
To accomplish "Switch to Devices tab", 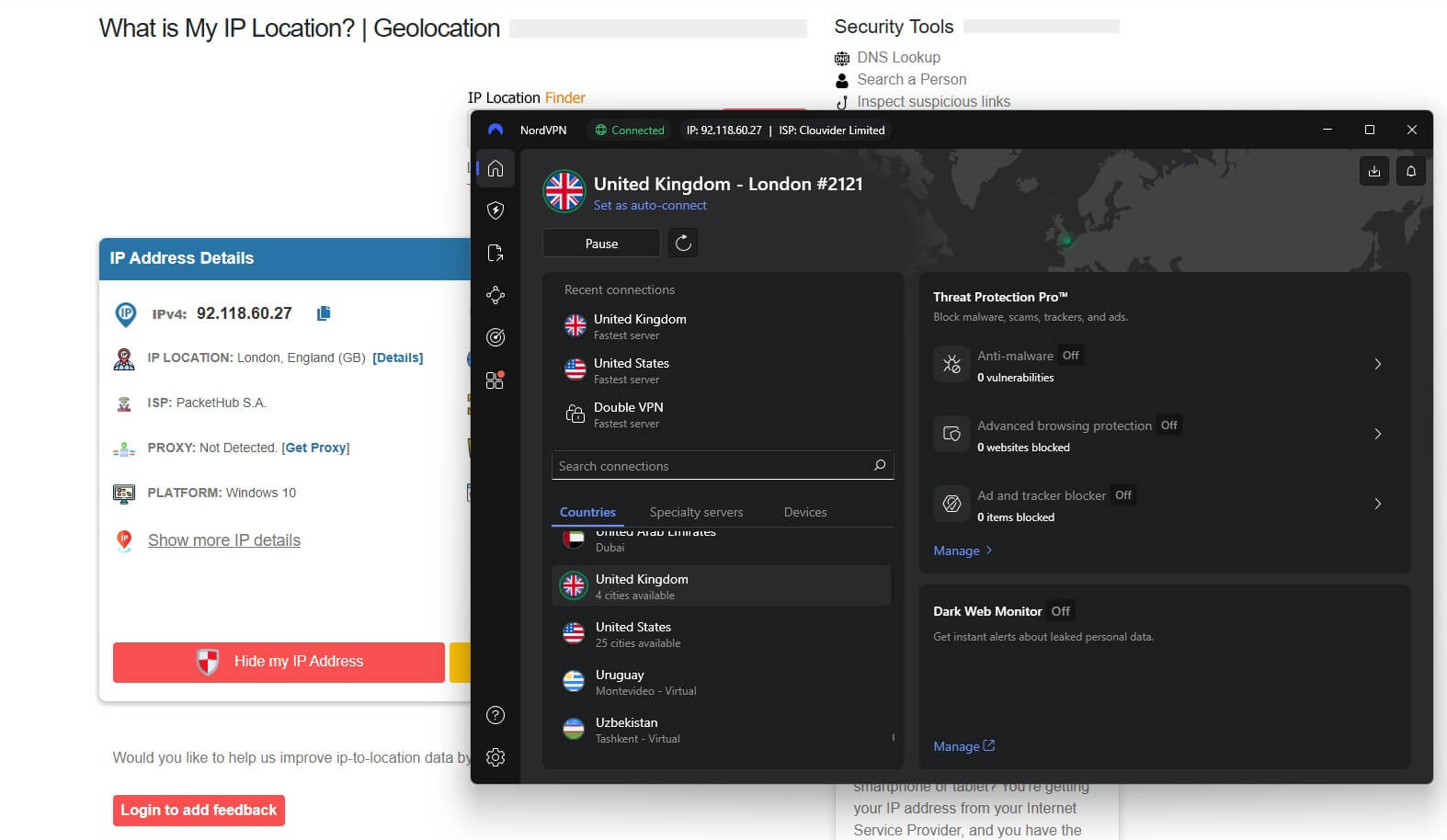I will (805, 512).
